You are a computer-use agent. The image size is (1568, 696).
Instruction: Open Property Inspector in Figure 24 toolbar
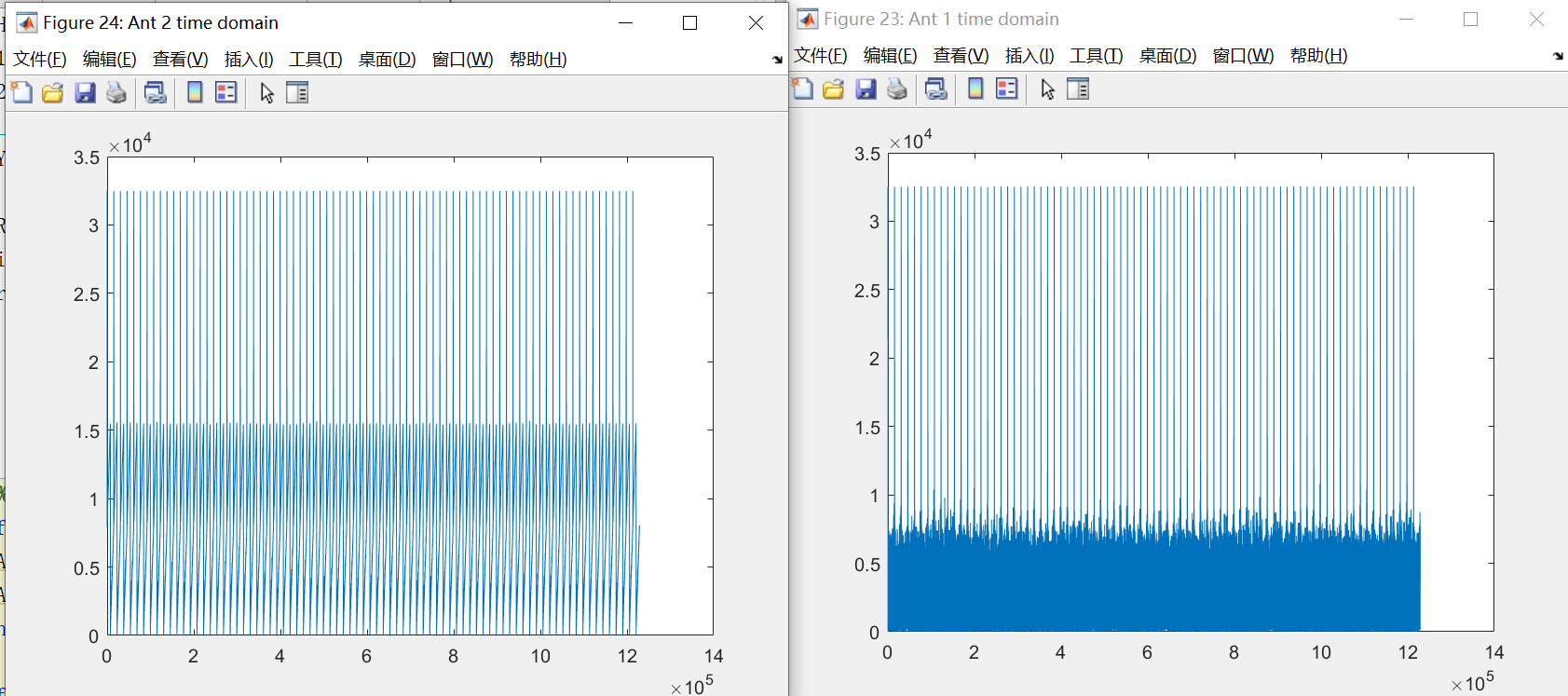coord(297,92)
